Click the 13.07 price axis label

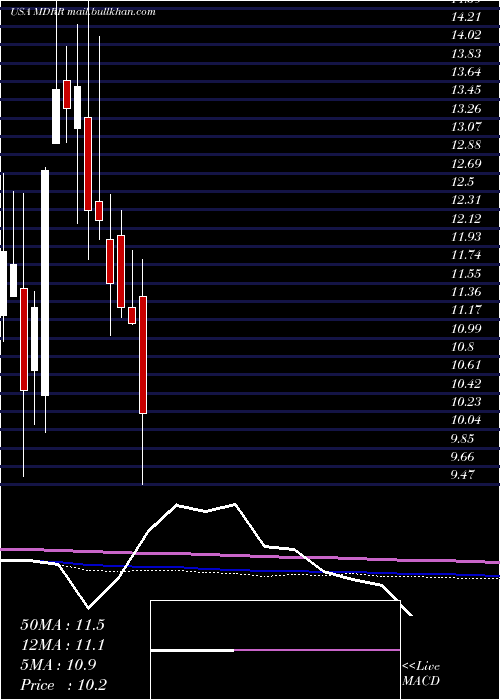(466, 127)
